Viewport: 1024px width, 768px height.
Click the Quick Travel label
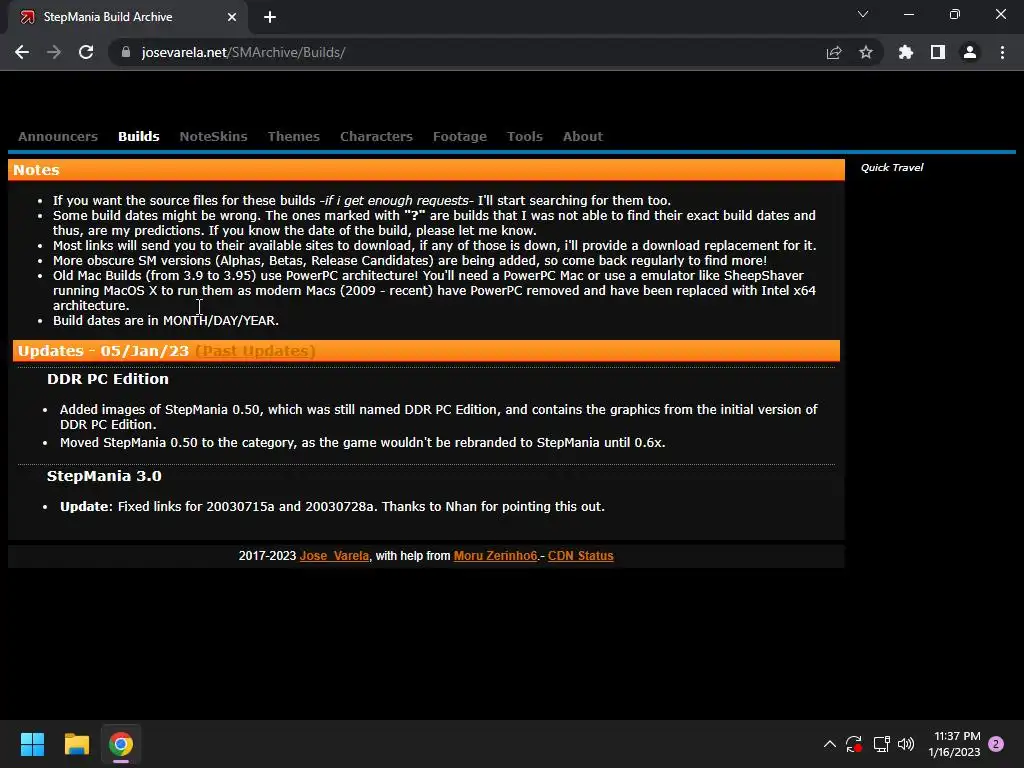pyautogui.click(x=892, y=168)
